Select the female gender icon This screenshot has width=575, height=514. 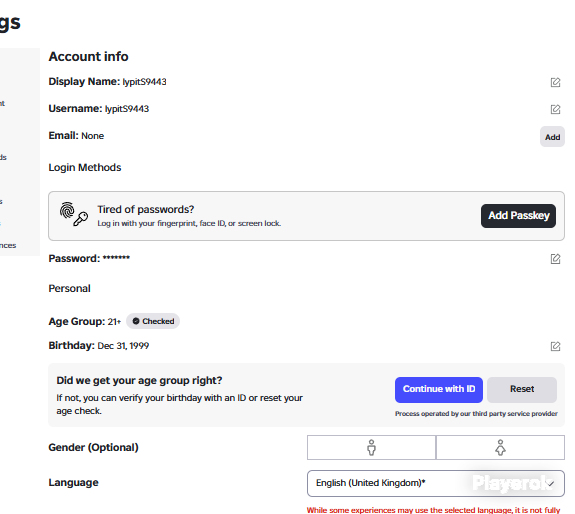(x=500, y=448)
